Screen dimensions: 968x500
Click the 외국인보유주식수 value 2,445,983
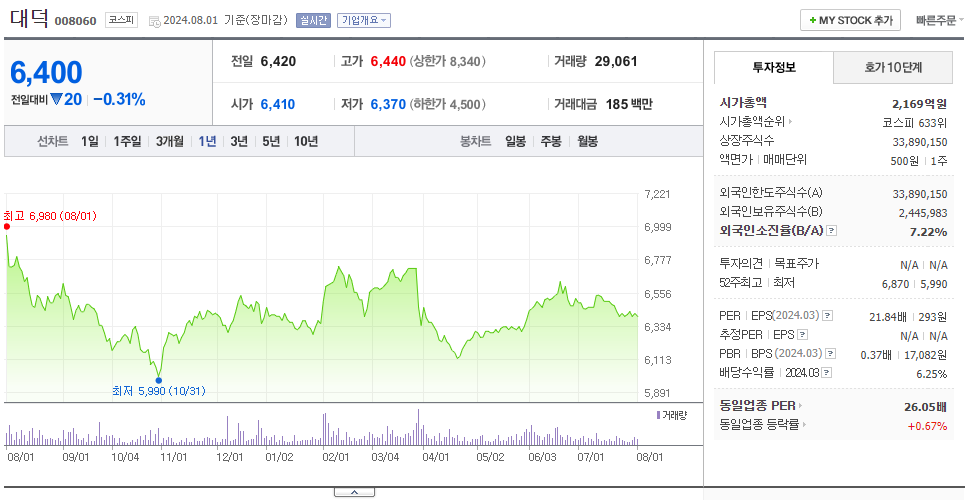point(923,213)
